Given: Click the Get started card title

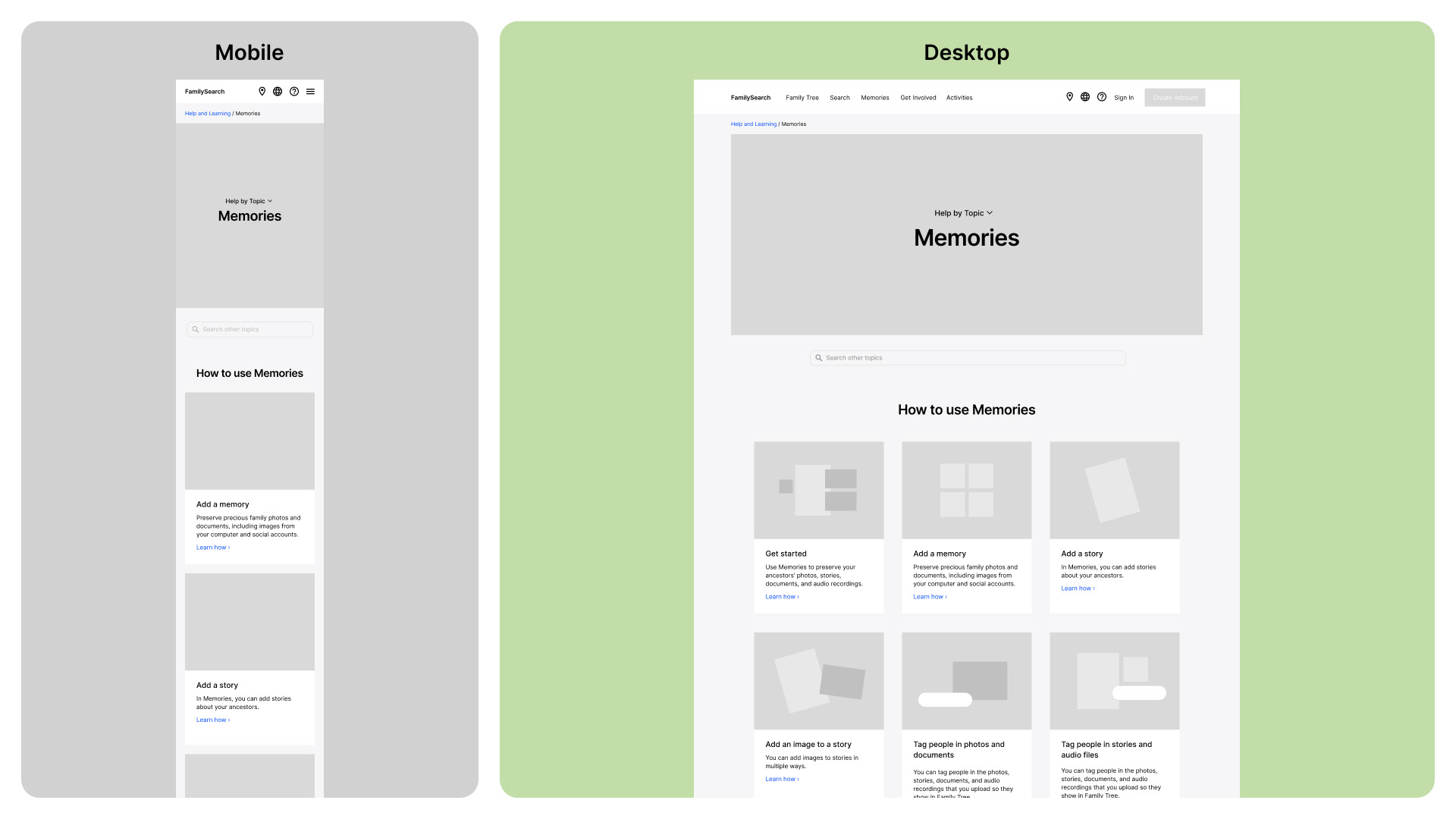Looking at the screenshot, I should 786,554.
